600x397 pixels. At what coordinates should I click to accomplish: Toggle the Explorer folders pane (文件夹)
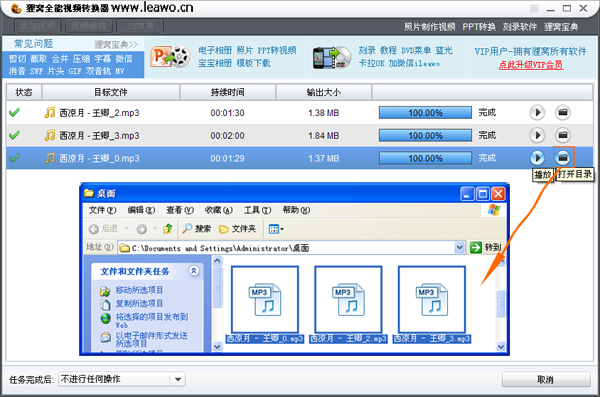pos(237,229)
